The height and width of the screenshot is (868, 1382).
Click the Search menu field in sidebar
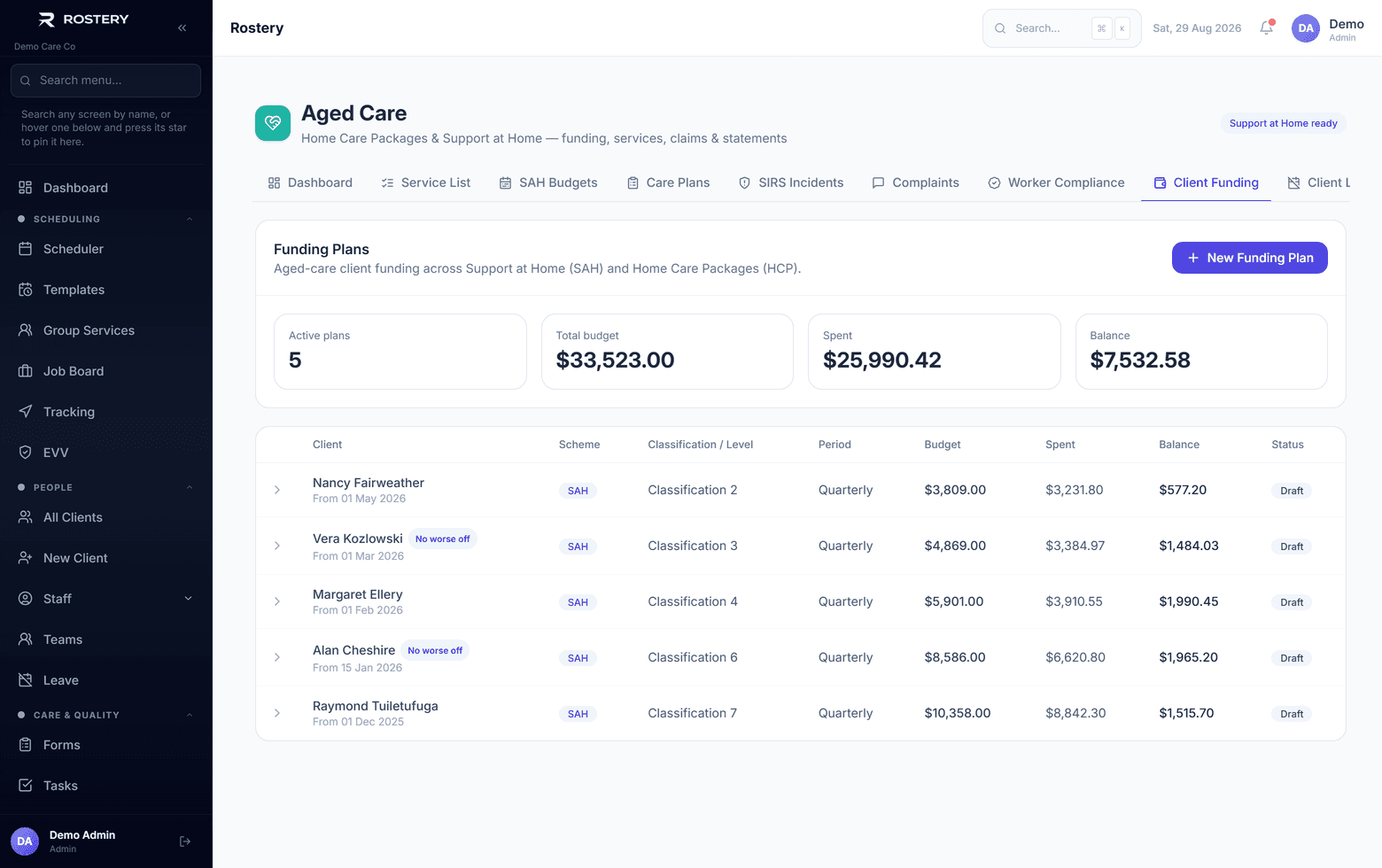(x=105, y=81)
